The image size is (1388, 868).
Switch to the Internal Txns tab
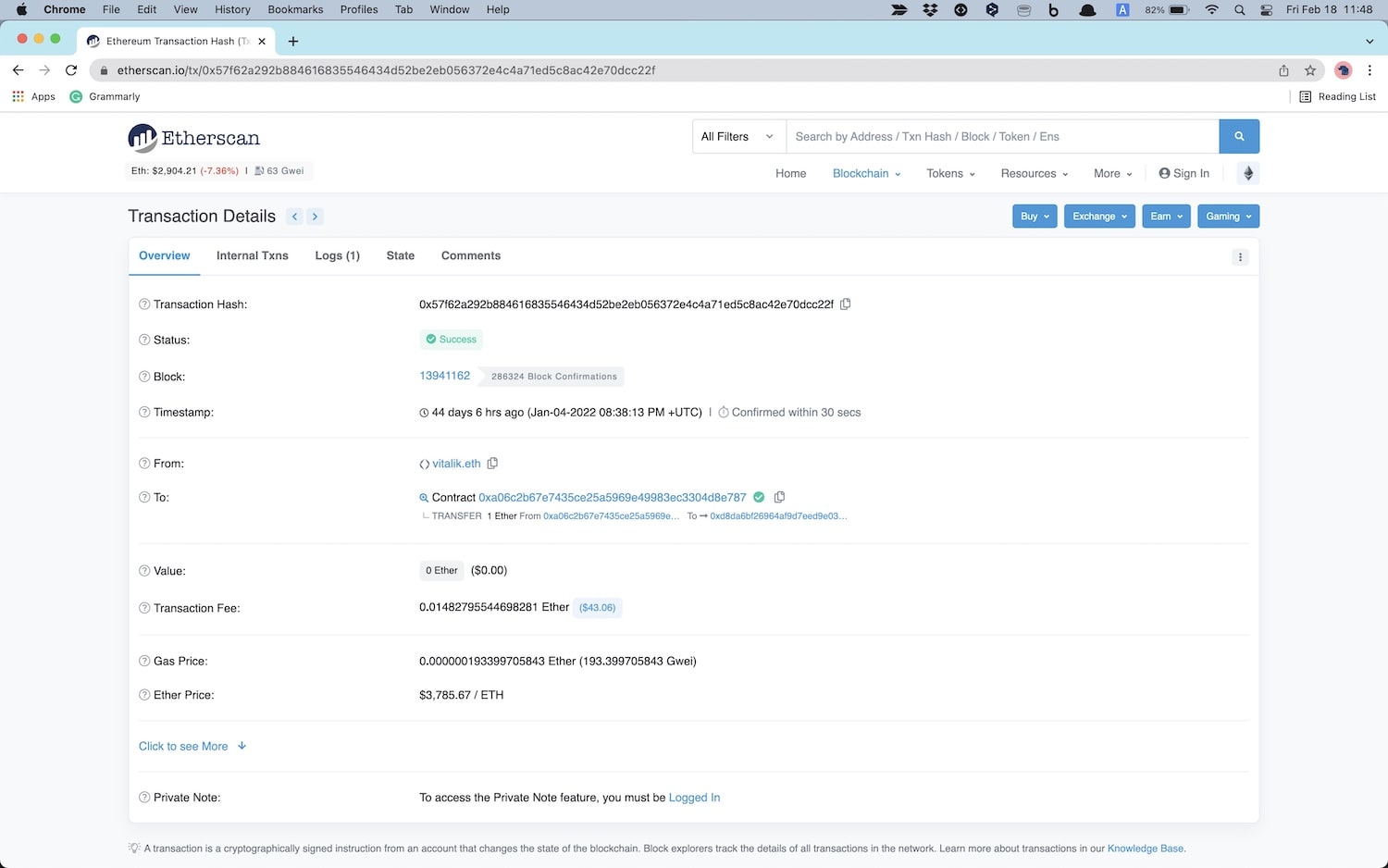tap(253, 255)
